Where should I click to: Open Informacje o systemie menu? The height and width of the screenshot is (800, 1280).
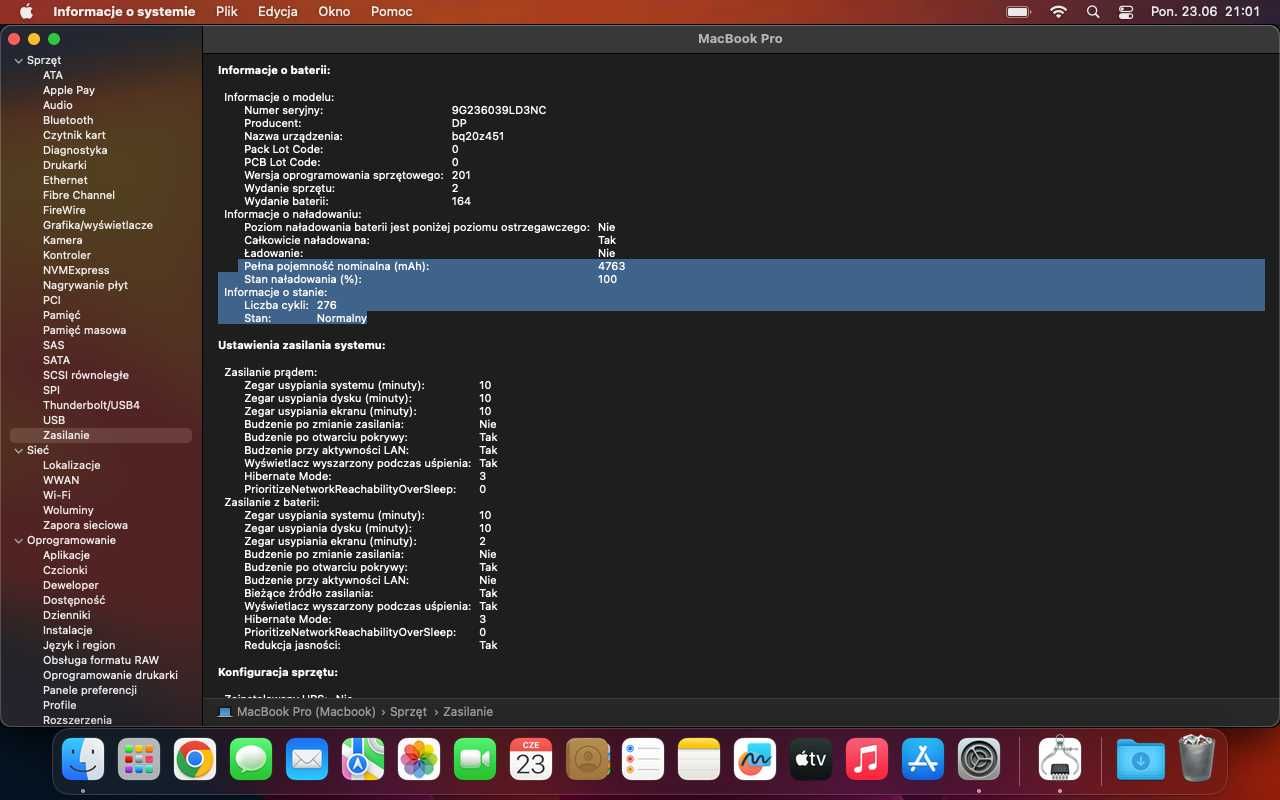124,12
